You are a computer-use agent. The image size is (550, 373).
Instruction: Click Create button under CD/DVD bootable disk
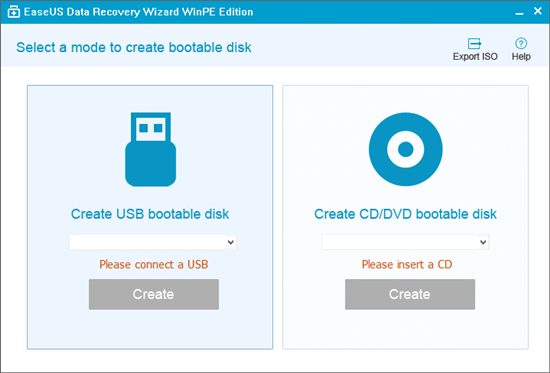pyautogui.click(x=410, y=294)
